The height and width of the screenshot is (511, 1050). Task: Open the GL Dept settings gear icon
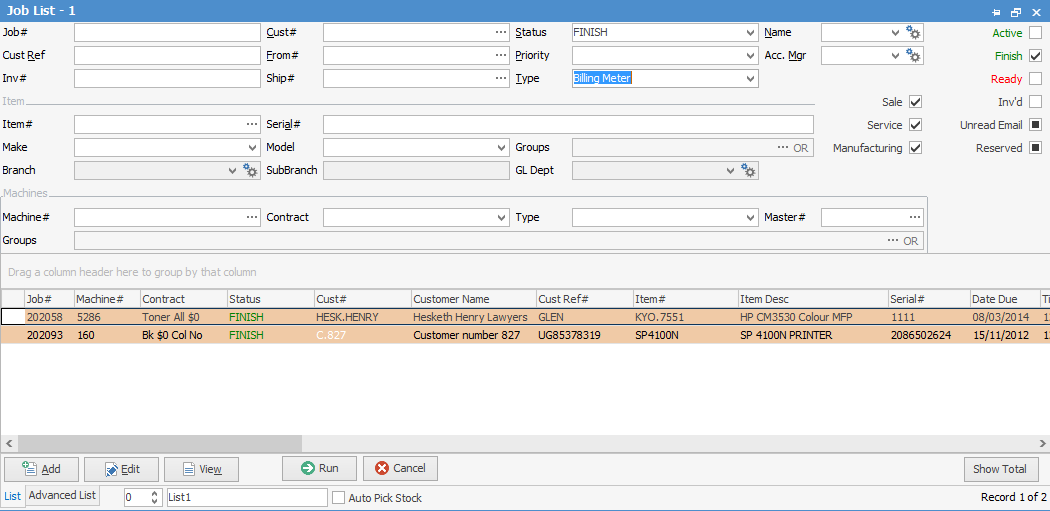pyautogui.click(x=748, y=171)
